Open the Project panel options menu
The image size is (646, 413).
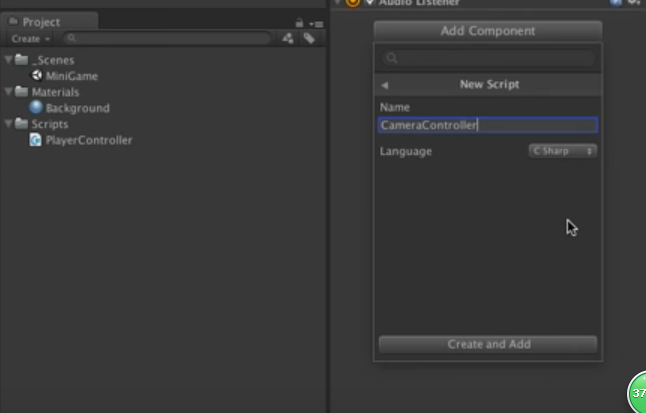[316, 24]
